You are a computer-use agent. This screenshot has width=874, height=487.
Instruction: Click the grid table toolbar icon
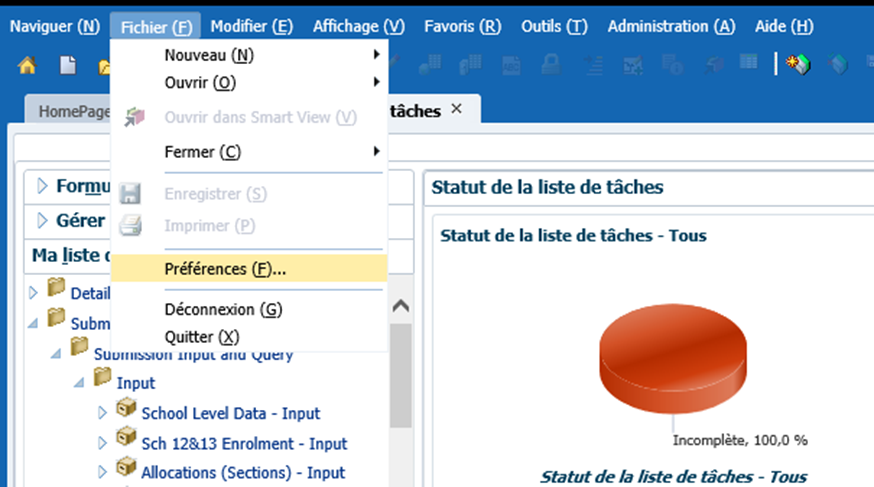coord(748,64)
